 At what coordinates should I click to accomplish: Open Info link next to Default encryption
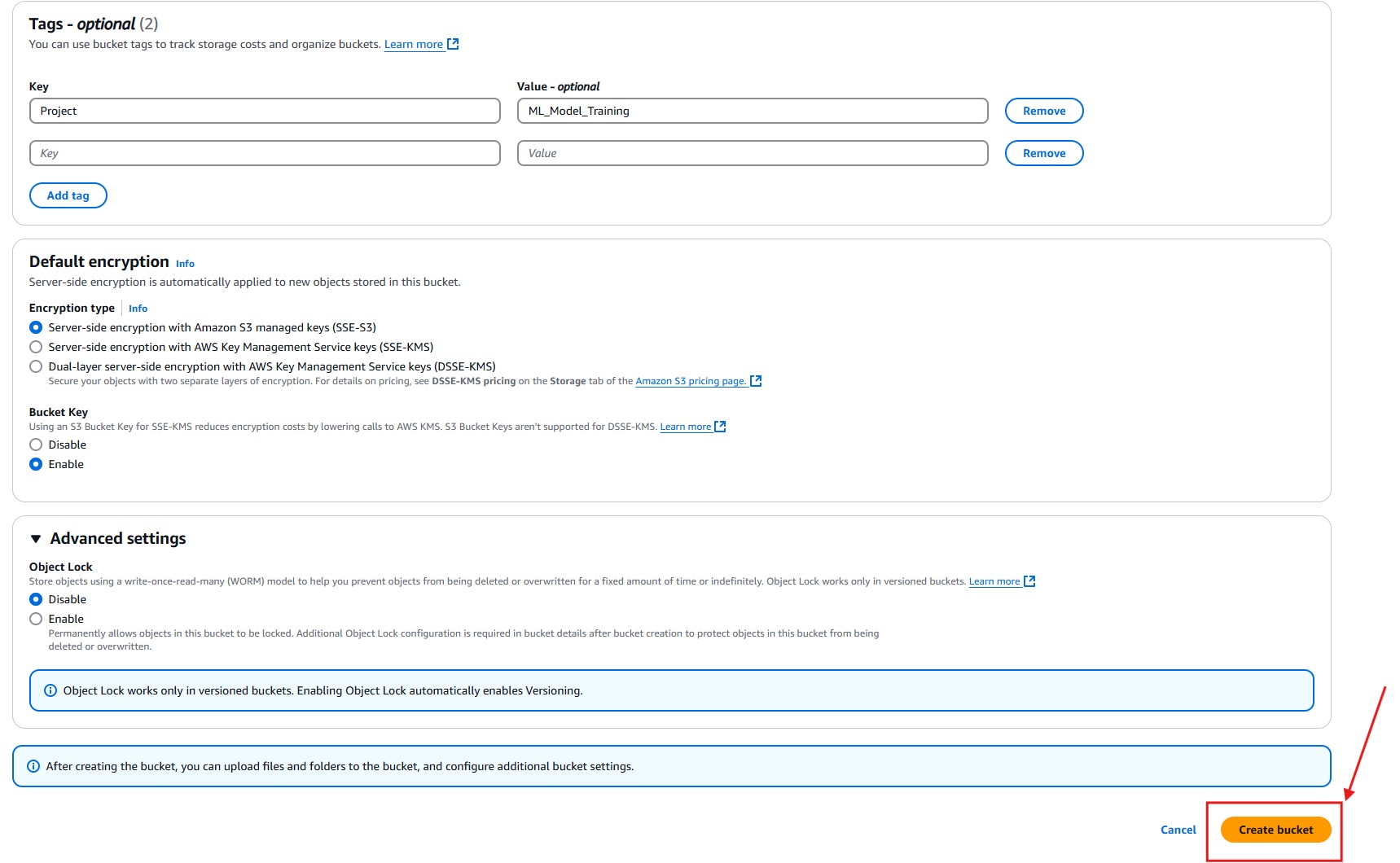click(x=185, y=264)
